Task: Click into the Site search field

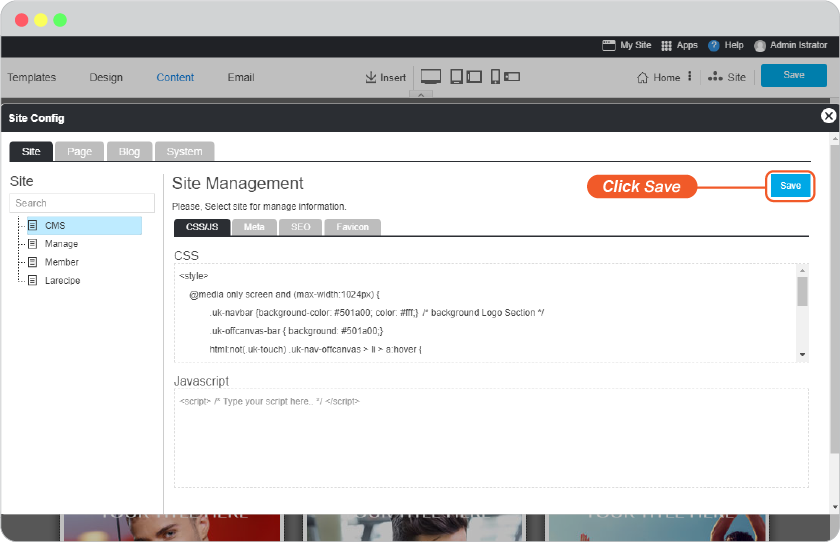Action: pyautogui.click(x=82, y=203)
